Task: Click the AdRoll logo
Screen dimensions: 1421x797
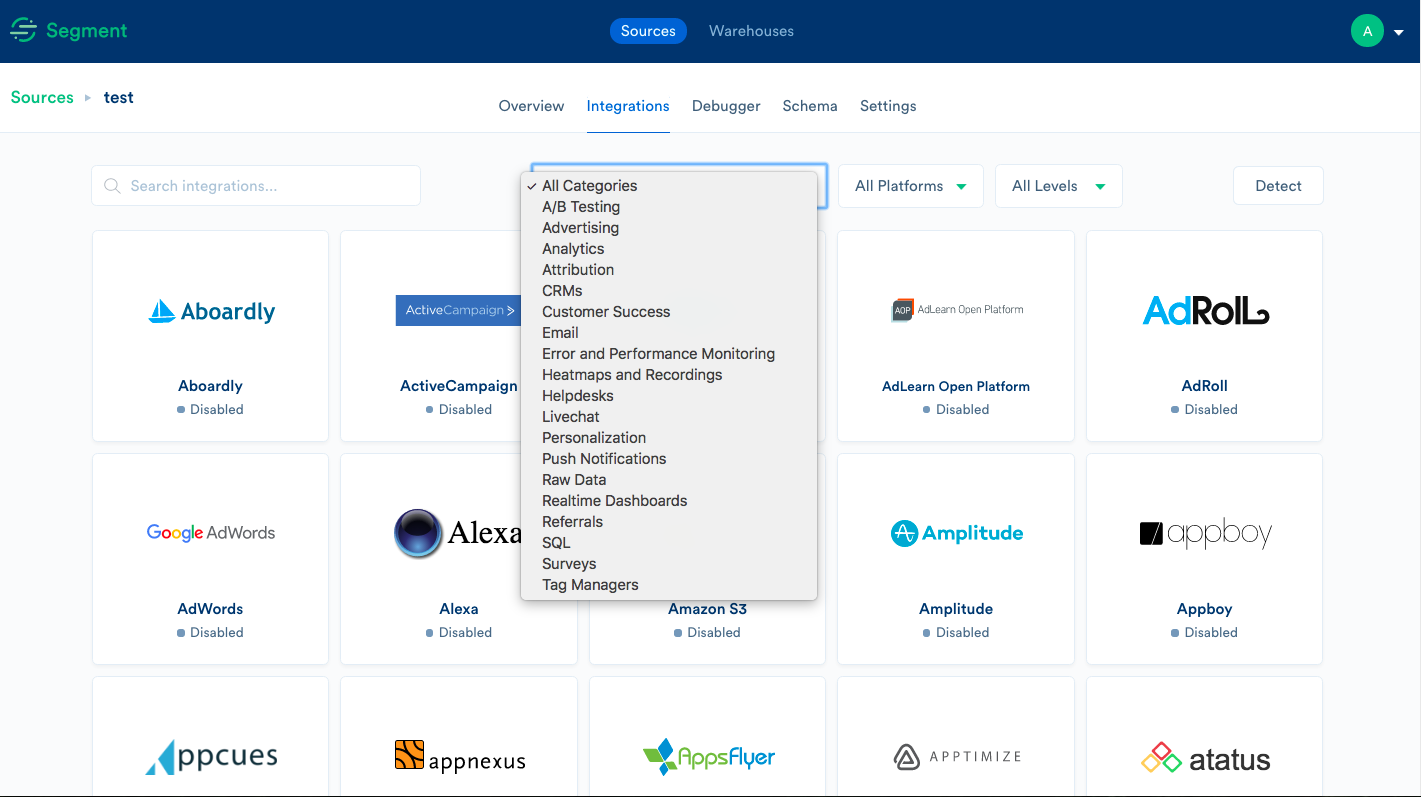Action: pyautogui.click(x=1205, y=311)
